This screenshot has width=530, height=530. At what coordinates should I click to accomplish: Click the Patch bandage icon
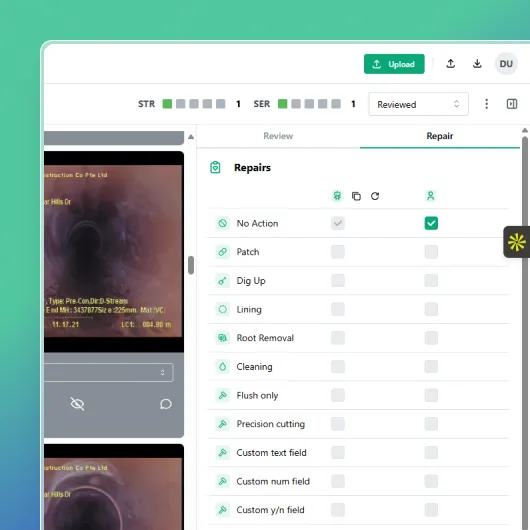(x=222, y=252)
